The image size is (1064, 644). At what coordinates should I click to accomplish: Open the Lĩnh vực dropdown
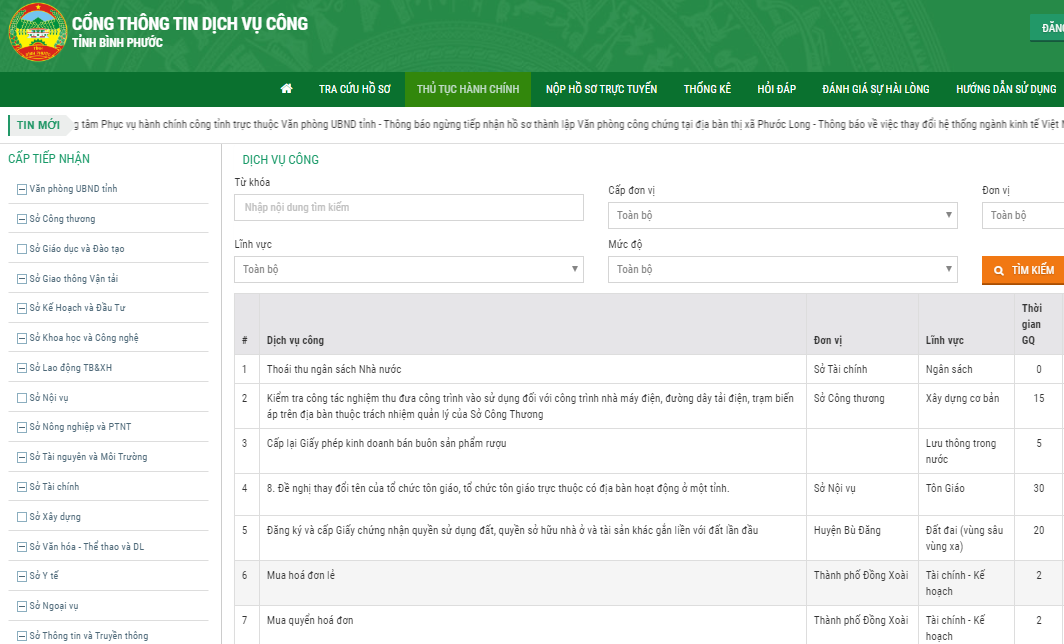(408, 269)
